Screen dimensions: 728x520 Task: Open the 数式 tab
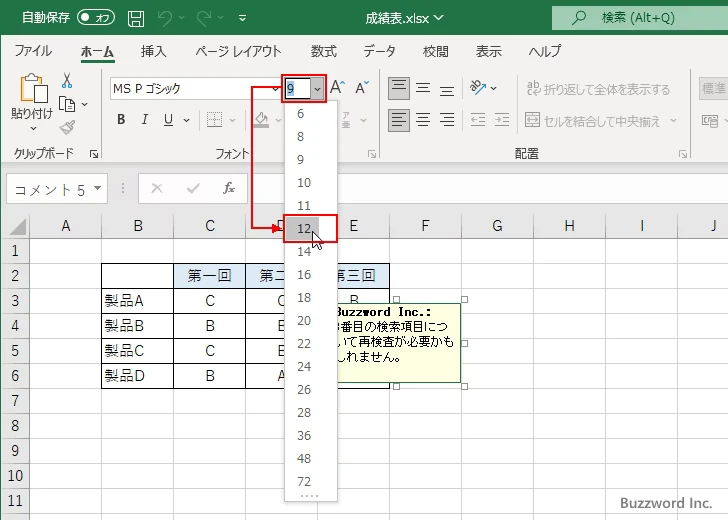click(x=324, y=51)
